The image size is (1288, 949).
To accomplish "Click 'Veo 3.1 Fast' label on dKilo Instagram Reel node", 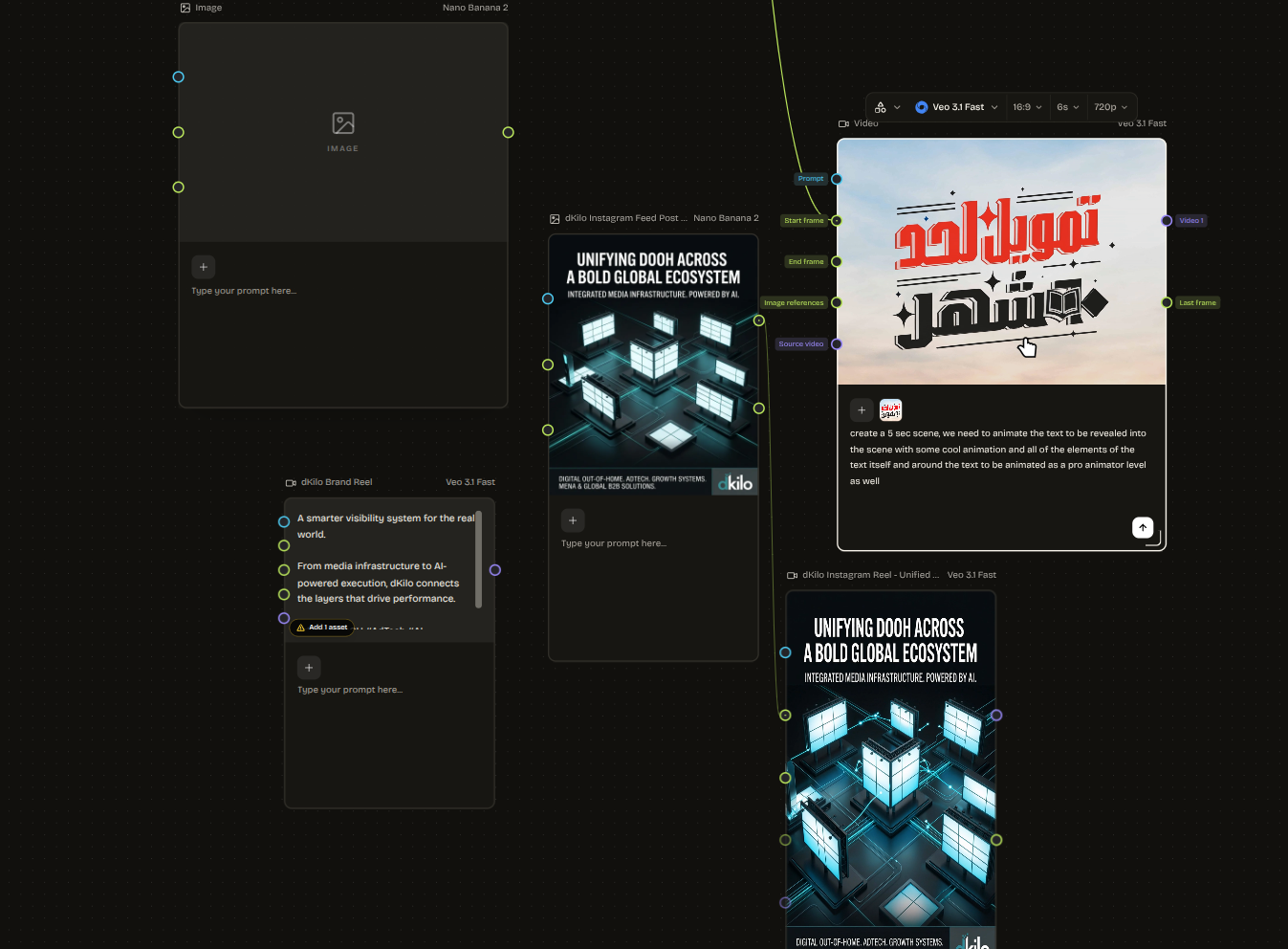I will [971, 576].
